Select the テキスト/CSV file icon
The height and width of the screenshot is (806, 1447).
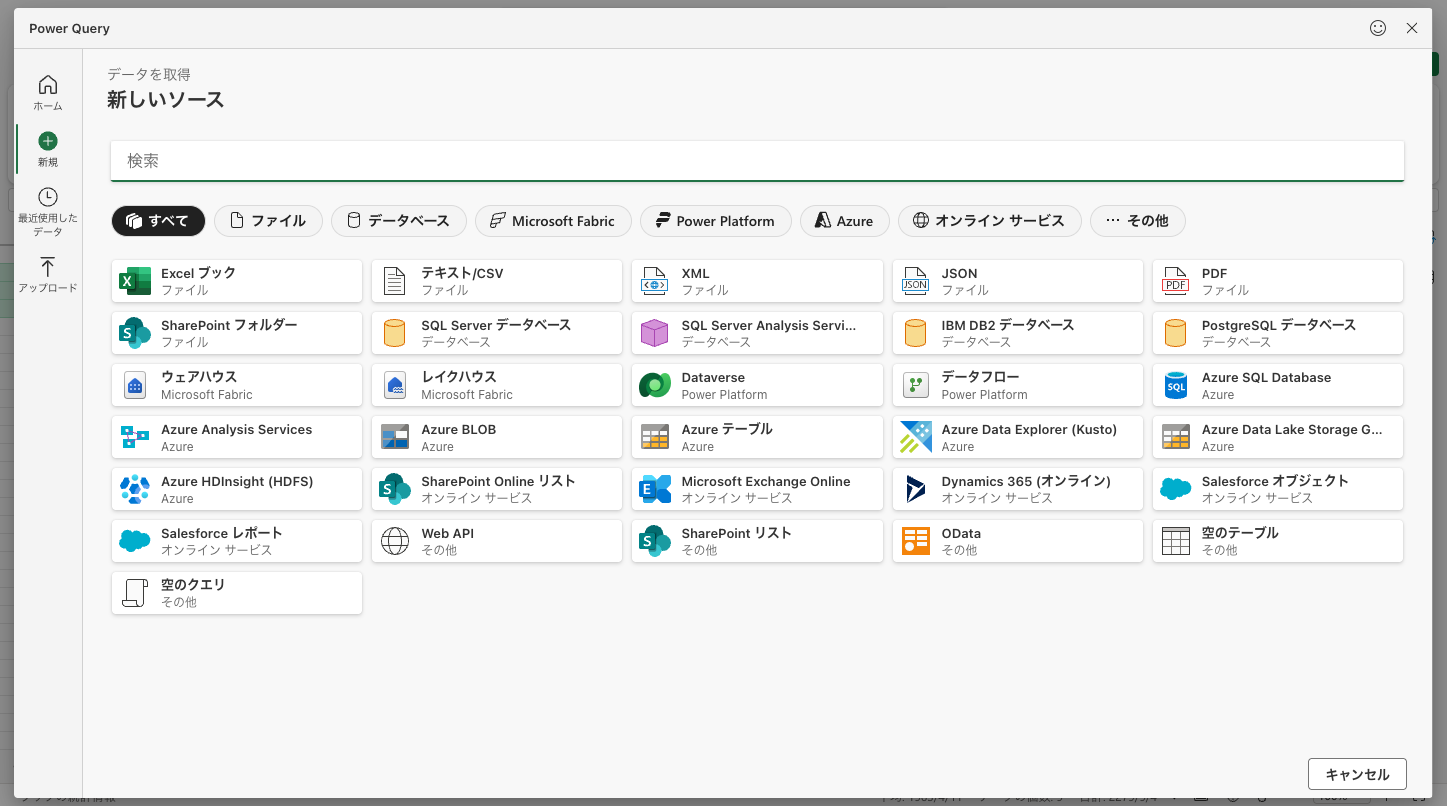tap(395, 281)
